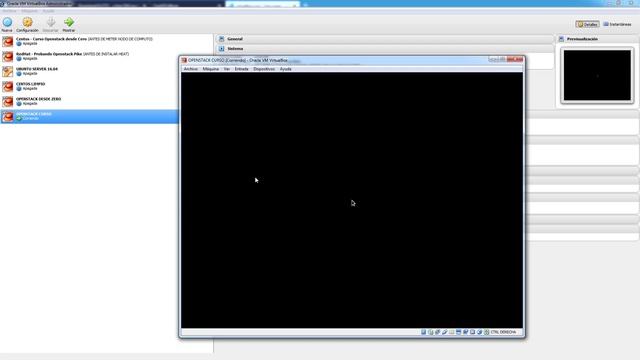640x360 pixels.
Task: Click CTRL DERECHA host key text
Action: tap(503, 332)
